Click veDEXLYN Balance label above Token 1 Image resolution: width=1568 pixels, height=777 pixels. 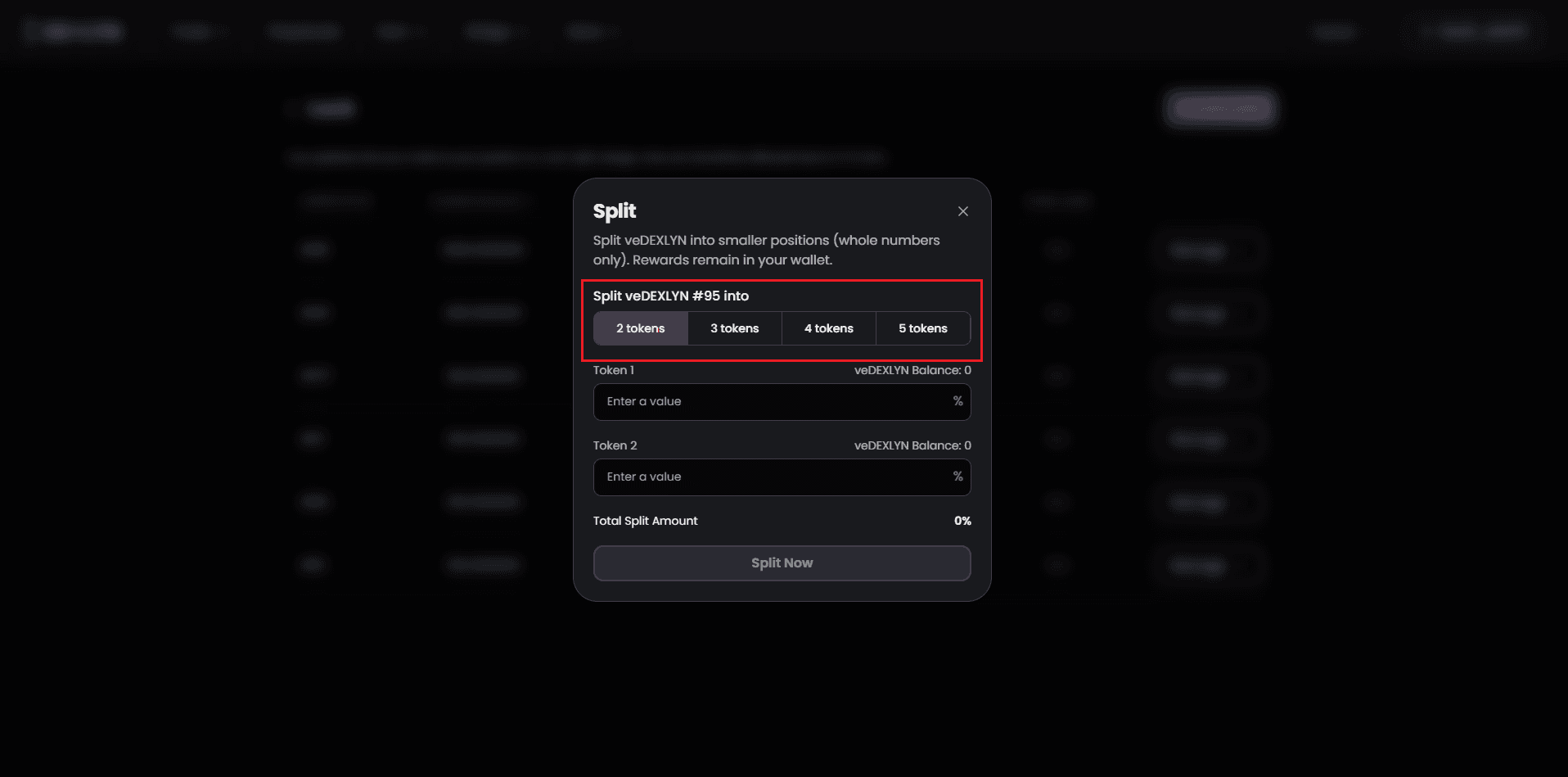click(912, 370)
